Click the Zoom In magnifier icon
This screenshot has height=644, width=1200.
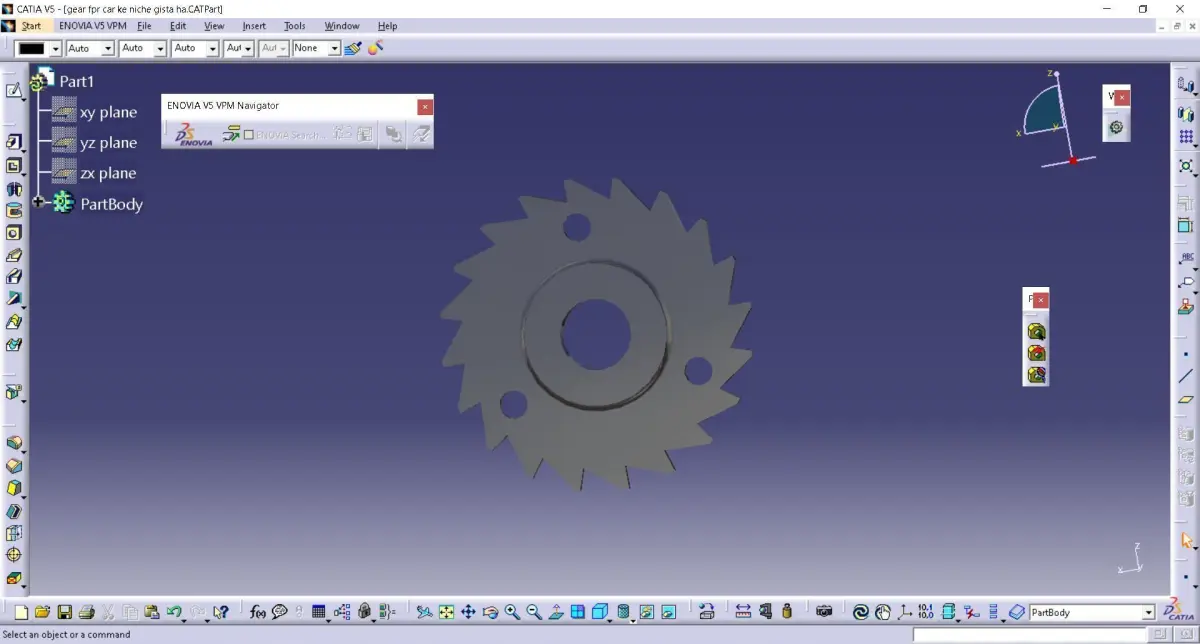pos(512,612)
